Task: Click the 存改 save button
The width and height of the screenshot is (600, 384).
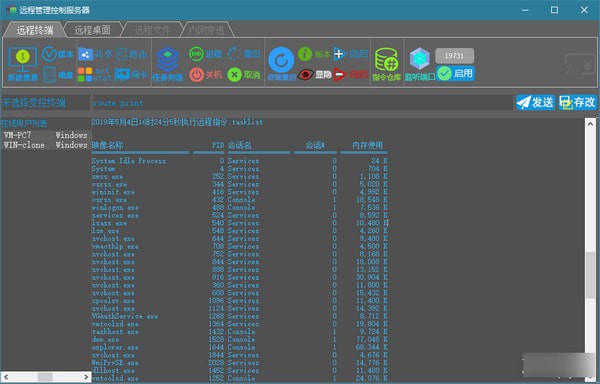Action: 577,103
